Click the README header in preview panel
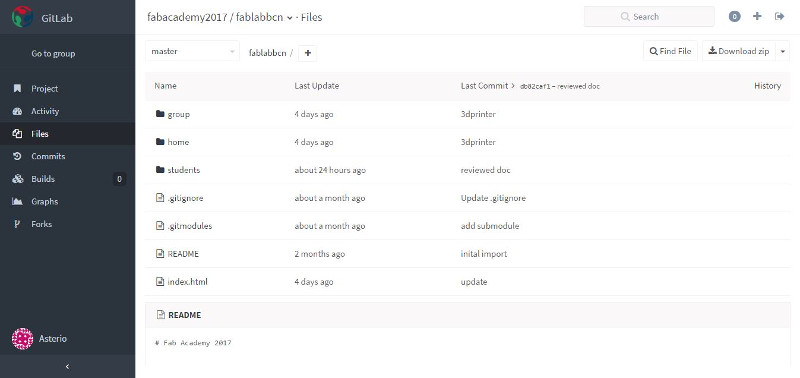The image size is (800, 378). point(184,315)
